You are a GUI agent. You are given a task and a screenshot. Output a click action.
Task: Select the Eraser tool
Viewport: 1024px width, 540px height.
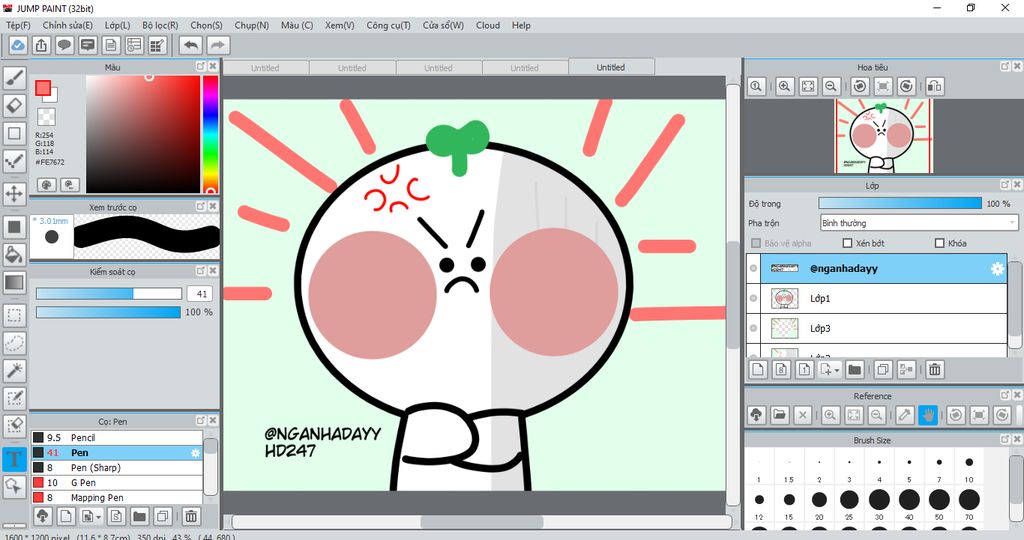[x=14, y=105]
